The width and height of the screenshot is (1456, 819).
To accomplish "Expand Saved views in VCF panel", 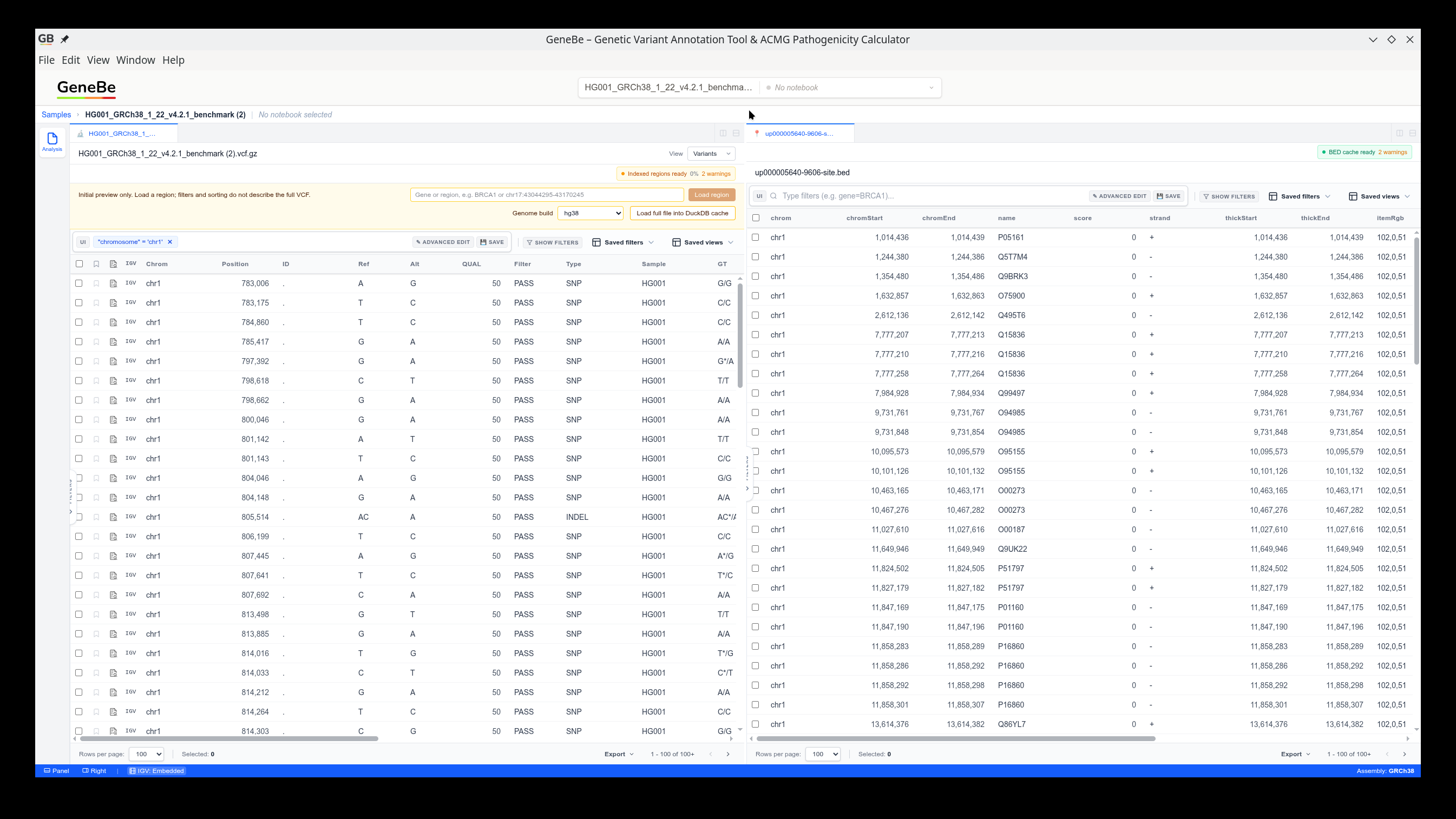I will [703, 242].
